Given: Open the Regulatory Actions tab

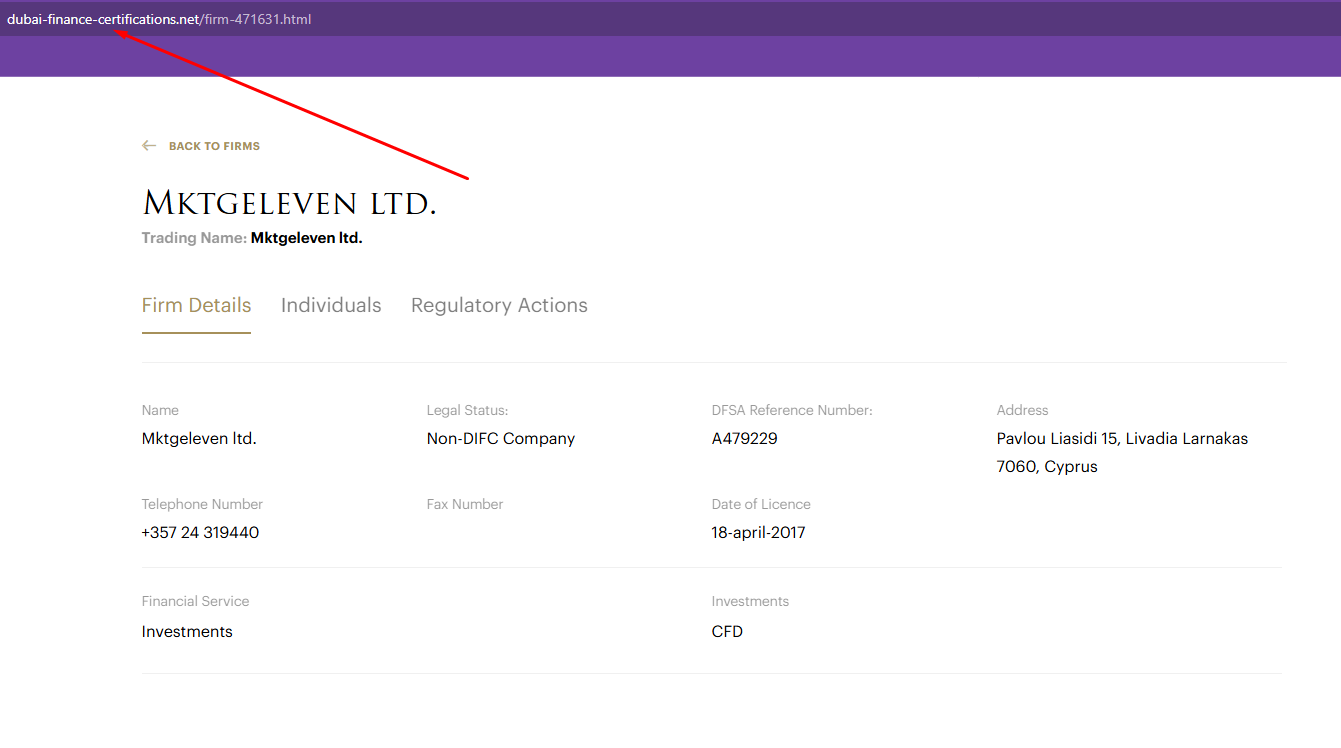Looking at the screenshot, I should point(499,305).
